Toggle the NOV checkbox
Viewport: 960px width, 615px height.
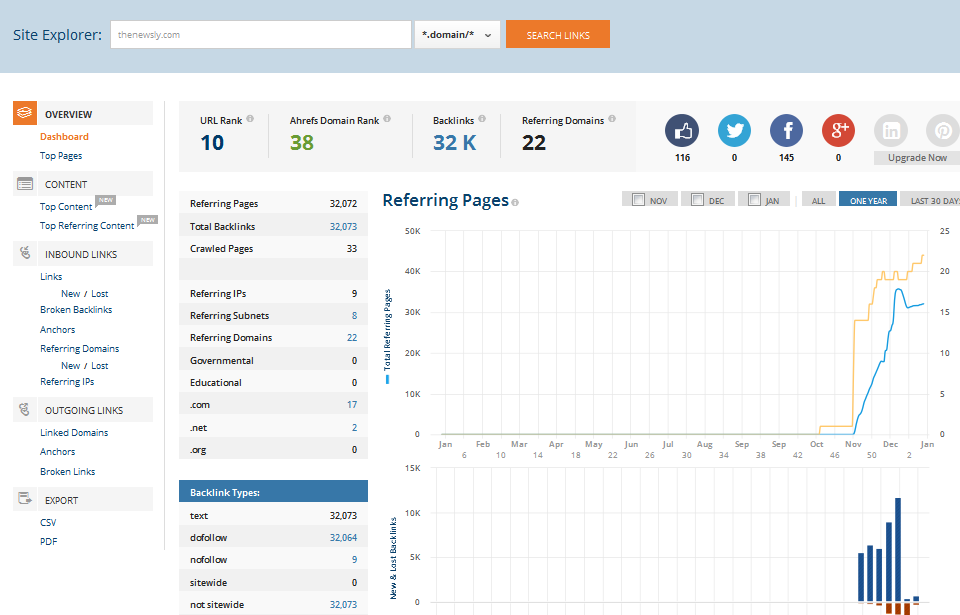[638, 200]
